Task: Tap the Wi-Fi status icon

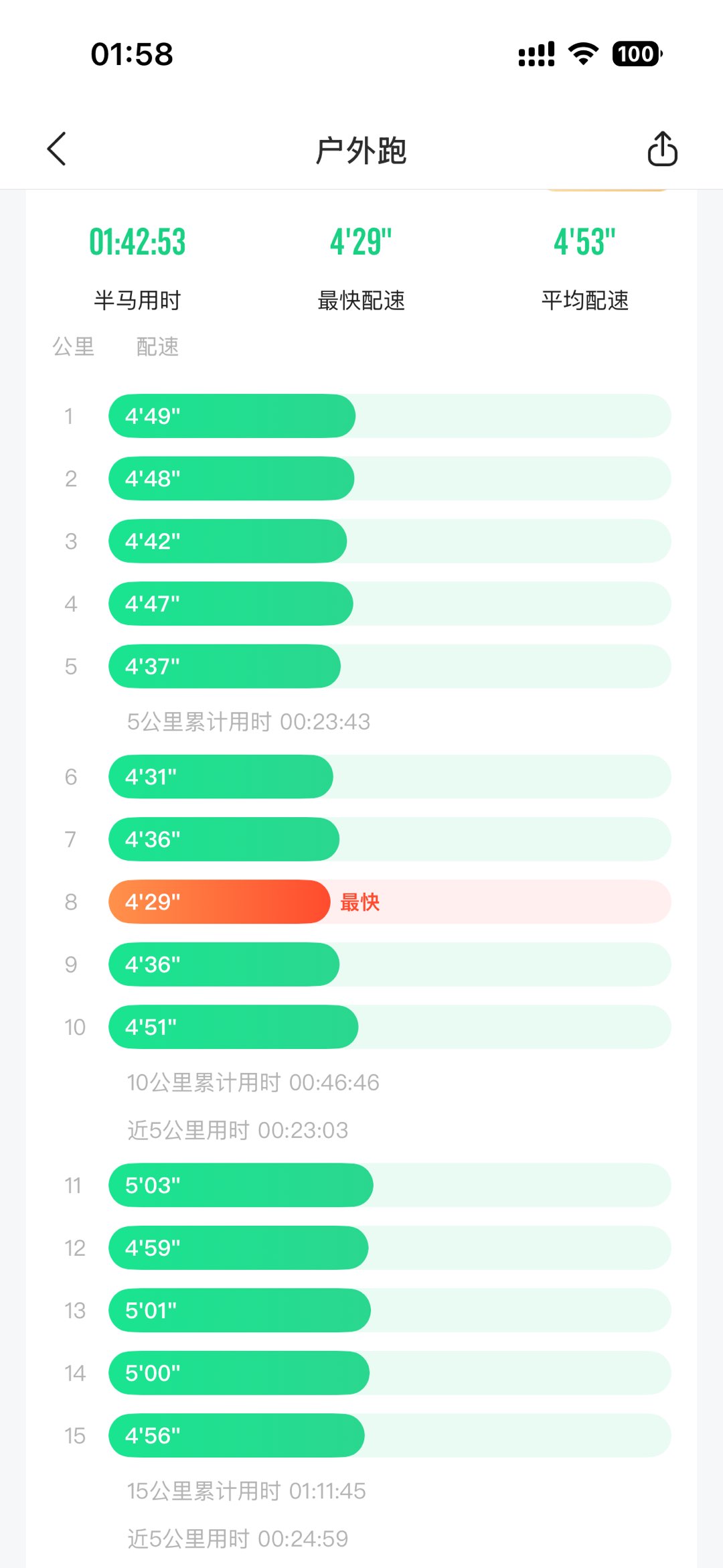Action: [583, 54]
